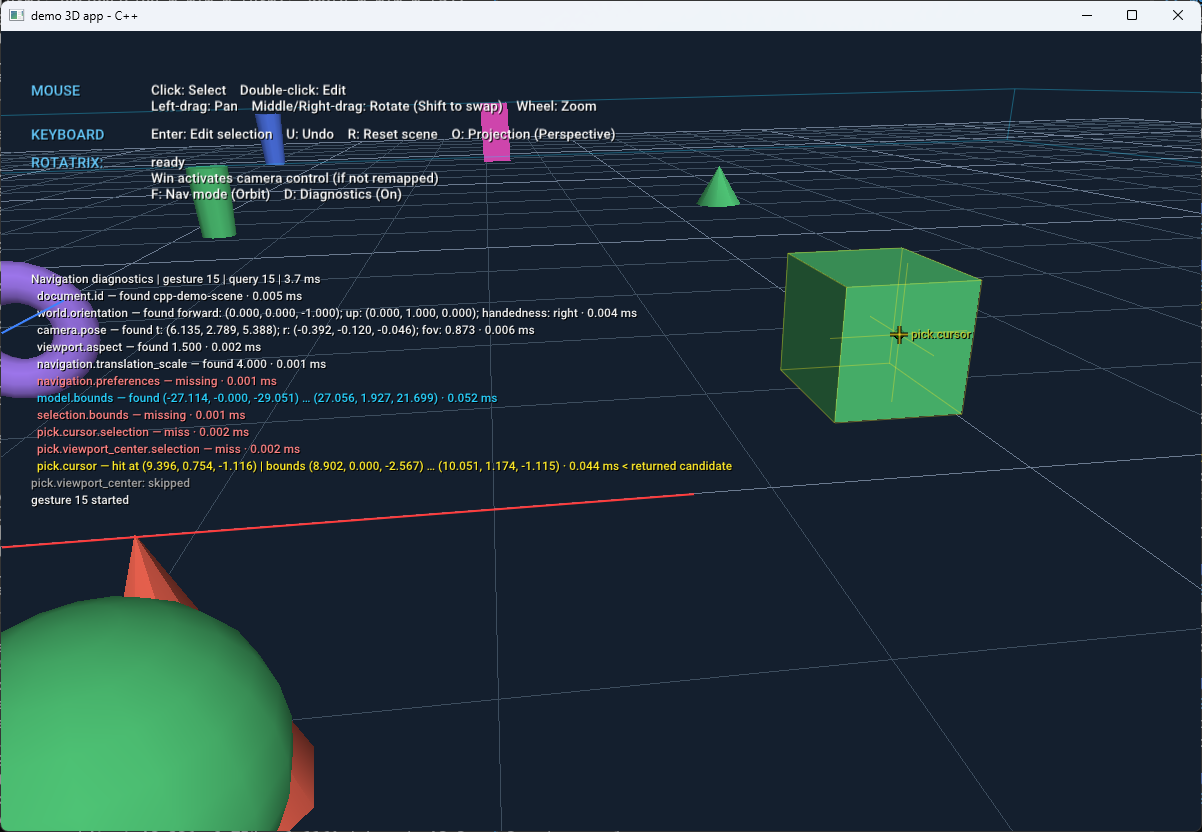
Task: Click the 'R: Reset scene' hint text
Action: point(392,134)
